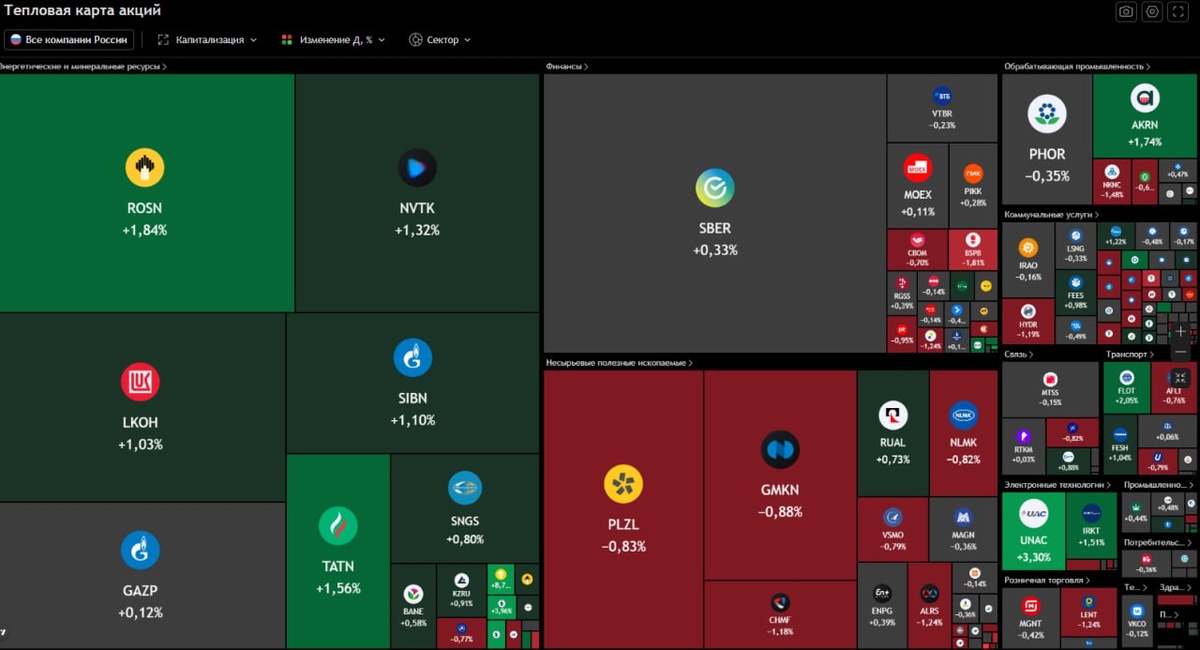Take a snapshot with the camera icon
Screen dimensions: 1200x650
click(x=1126, y=11)
